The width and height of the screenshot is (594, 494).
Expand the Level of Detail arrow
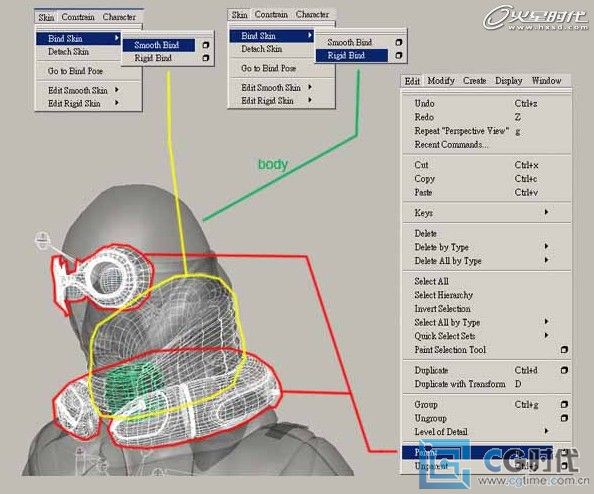coord(546,431)
